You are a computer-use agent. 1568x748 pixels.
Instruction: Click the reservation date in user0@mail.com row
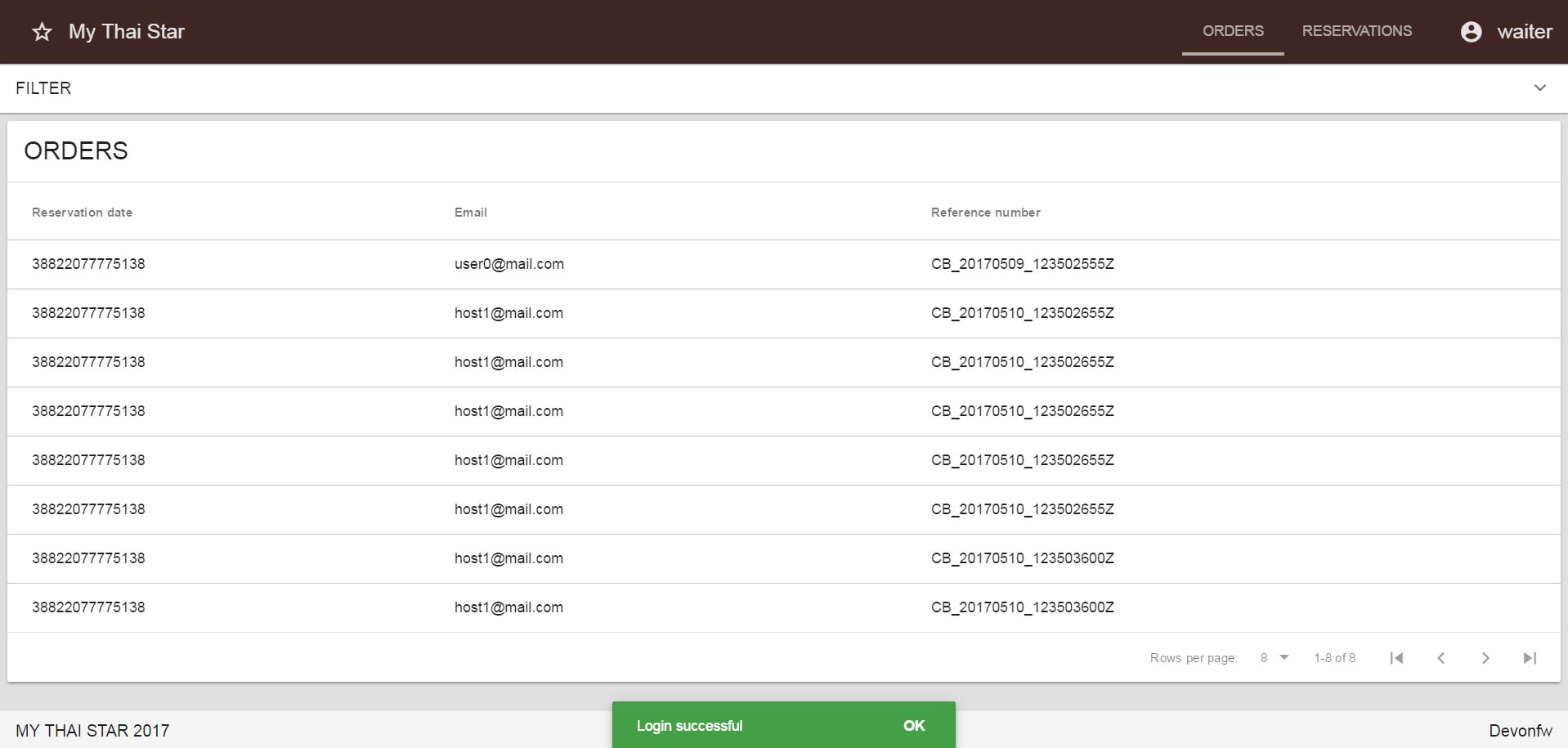88,264
